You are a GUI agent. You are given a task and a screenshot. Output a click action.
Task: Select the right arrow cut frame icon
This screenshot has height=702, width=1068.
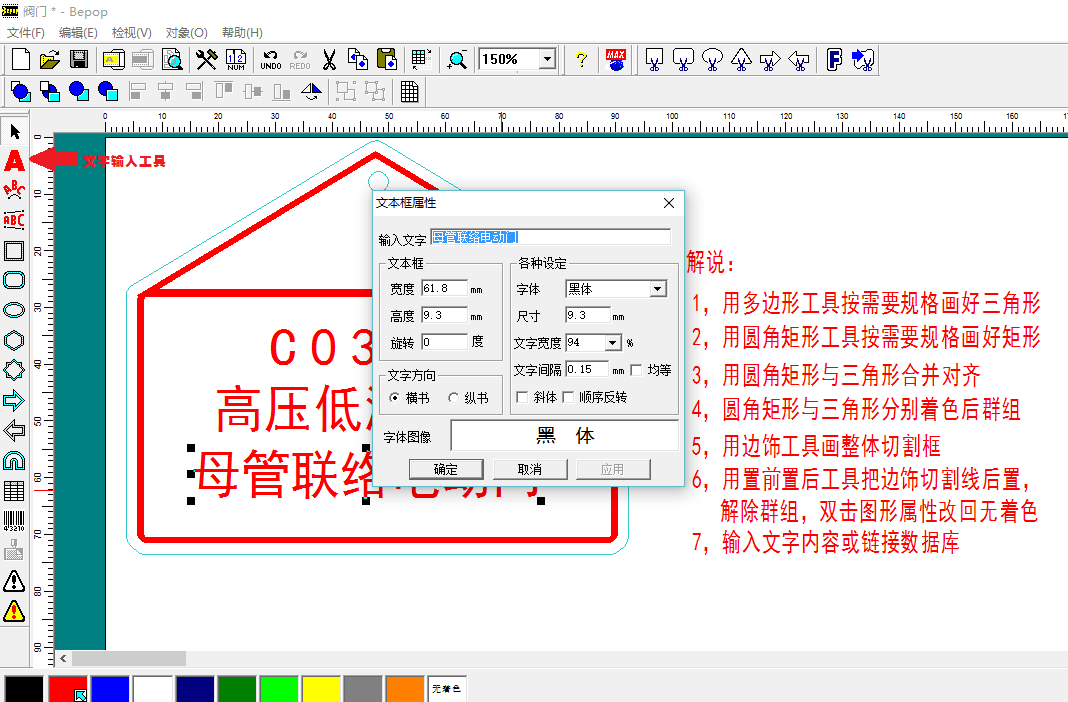(770, 60)
